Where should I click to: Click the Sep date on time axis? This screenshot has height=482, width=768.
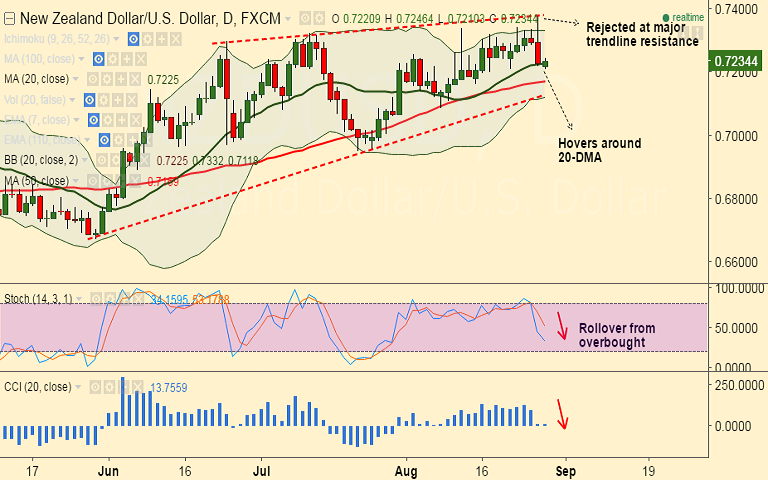(565, 472)
